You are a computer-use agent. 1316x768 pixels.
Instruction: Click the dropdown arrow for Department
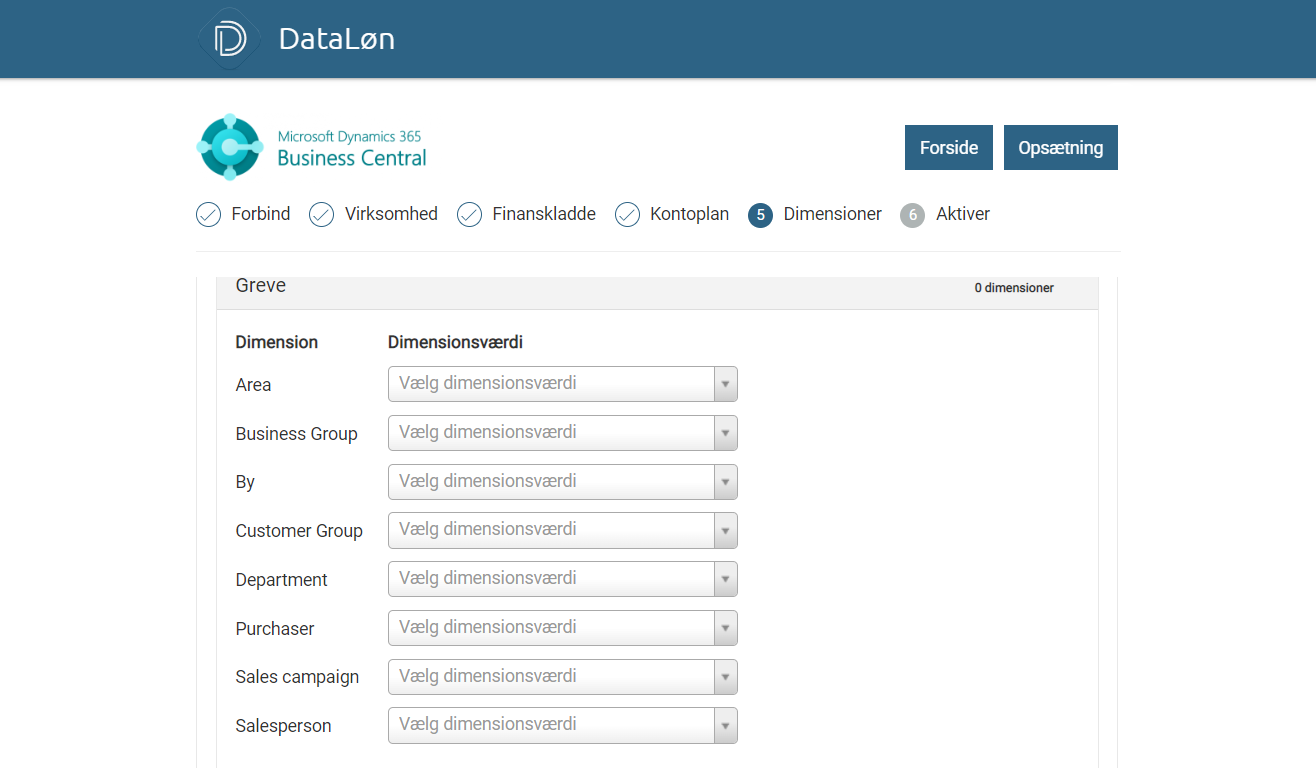tap(726, 579)
